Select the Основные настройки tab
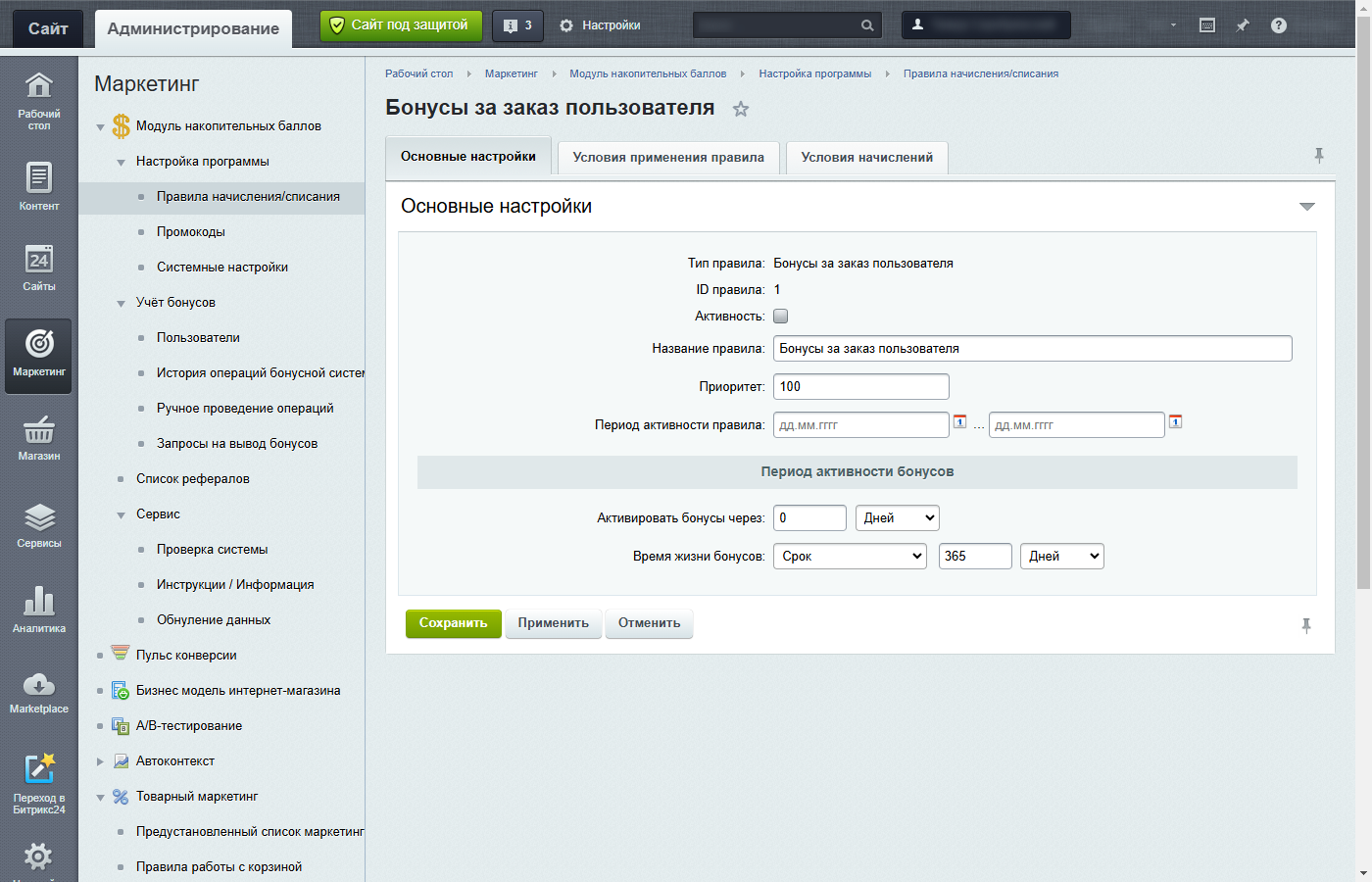 tap(468, 157)
